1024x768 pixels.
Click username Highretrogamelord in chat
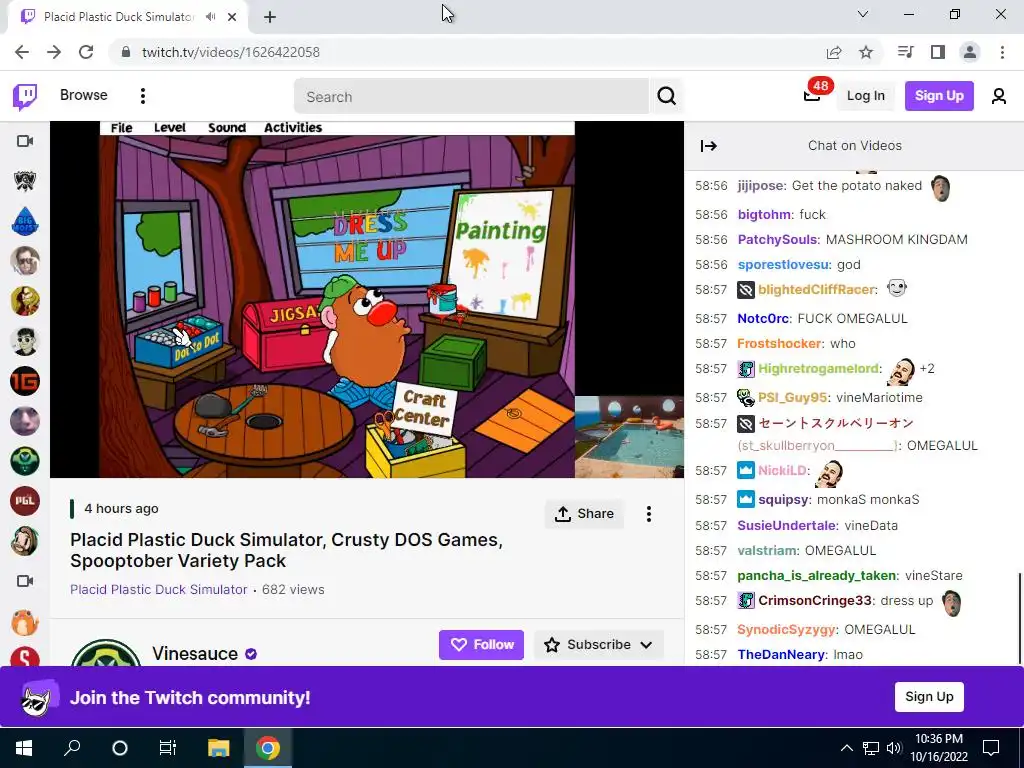point(818,368)
